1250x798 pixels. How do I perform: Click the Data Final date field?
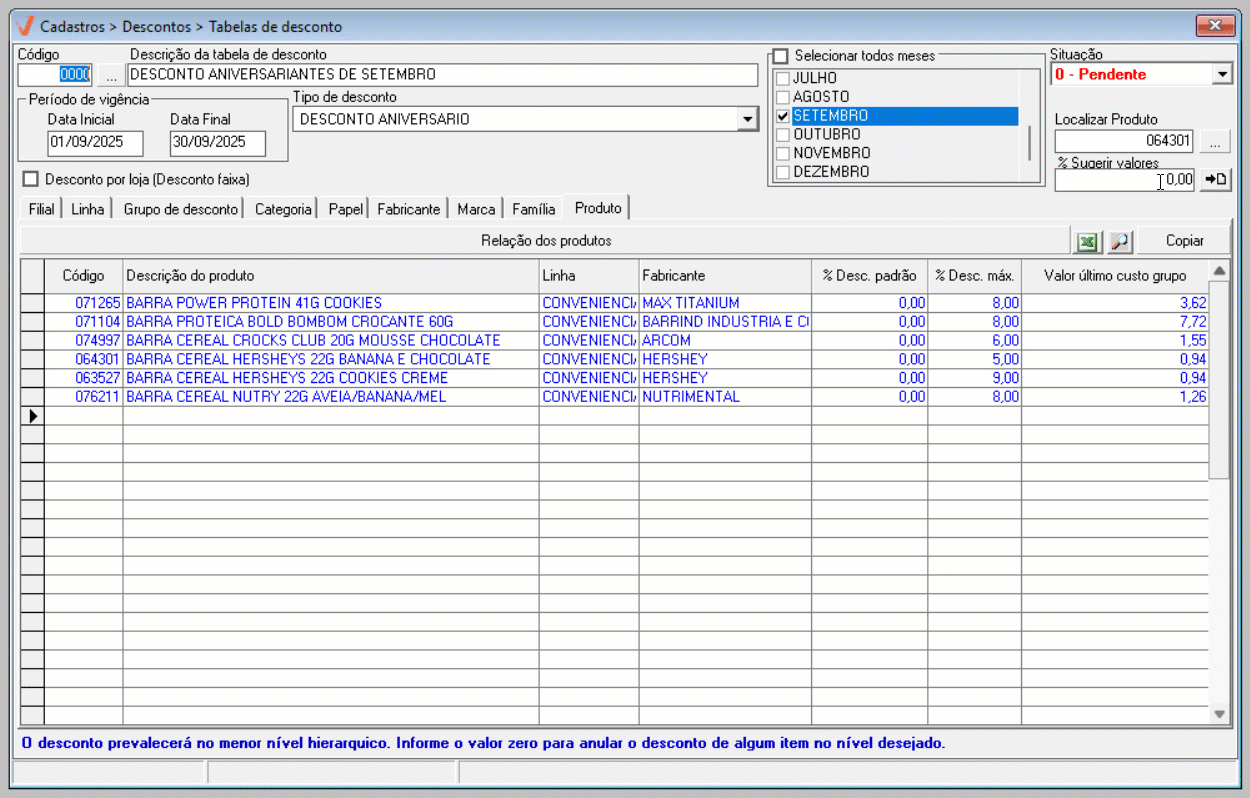click(x=217, y=143)
